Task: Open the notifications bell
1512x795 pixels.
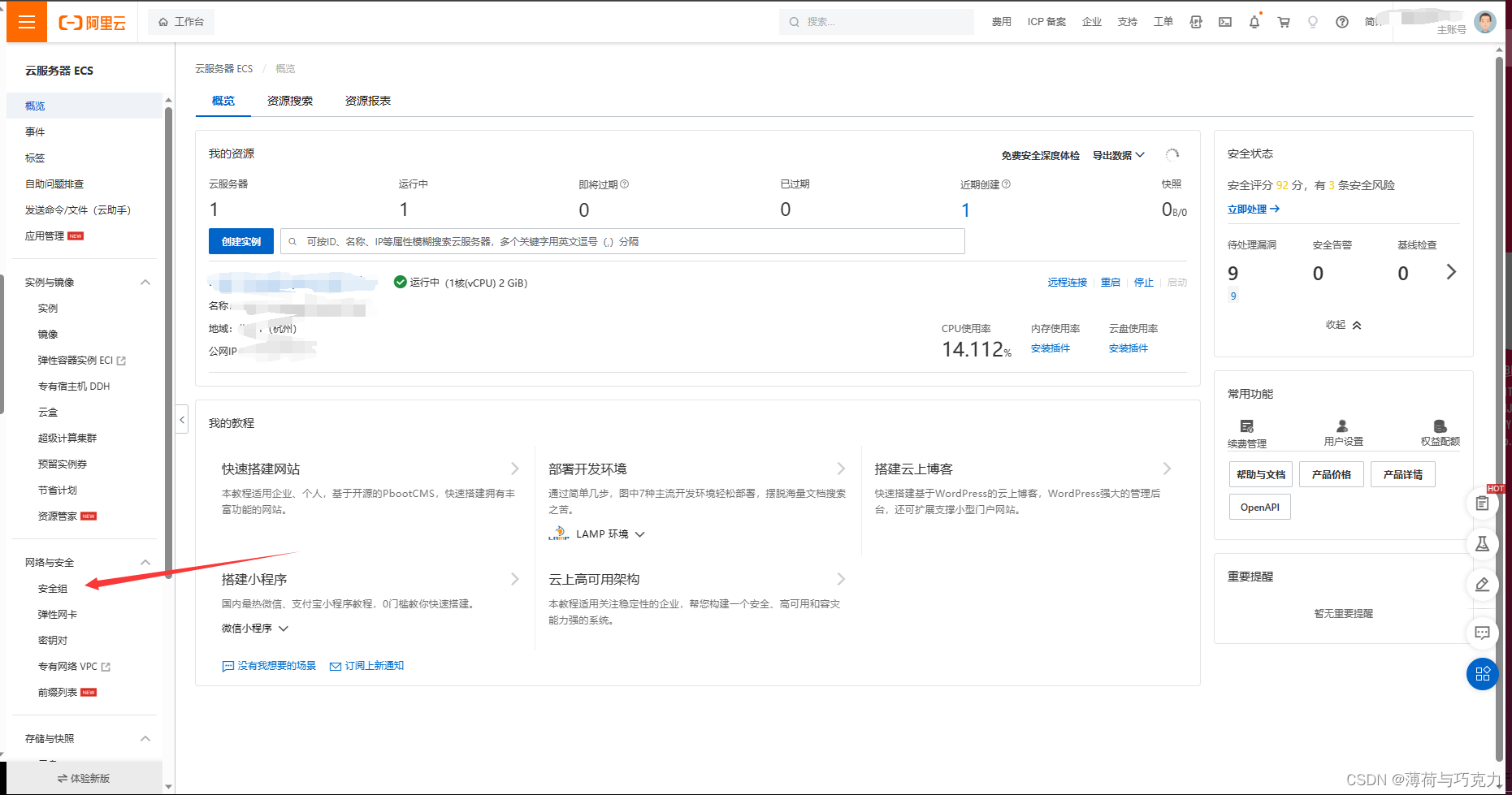Action: pyautogui.click(x=1254, y=22)
